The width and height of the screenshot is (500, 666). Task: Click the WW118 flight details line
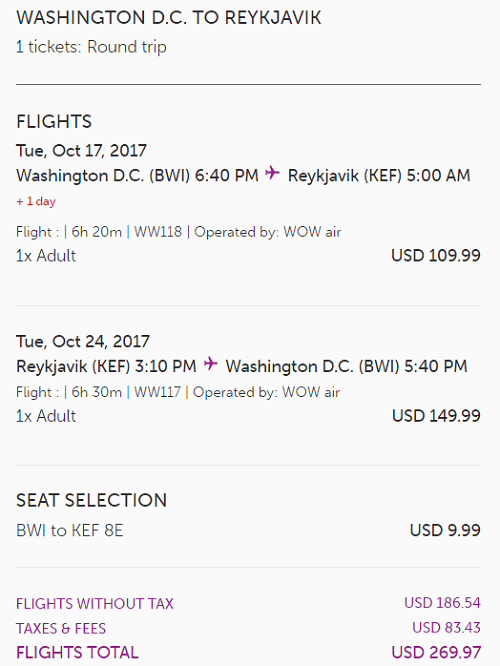click(x=179, y=232)
